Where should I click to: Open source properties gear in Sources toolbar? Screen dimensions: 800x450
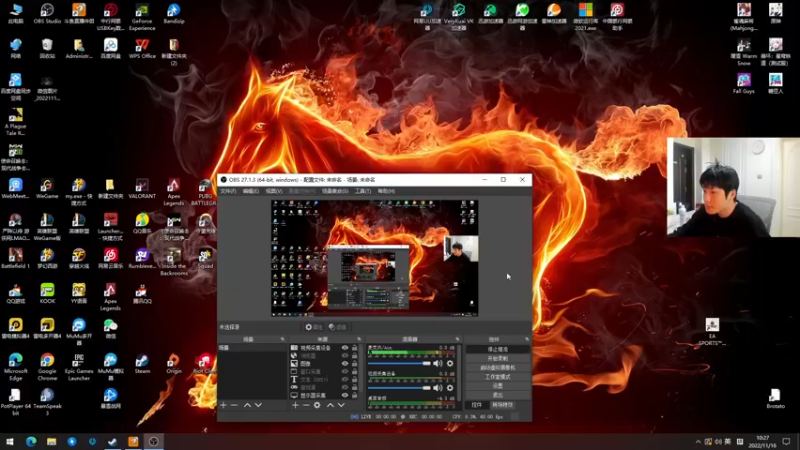318,405
